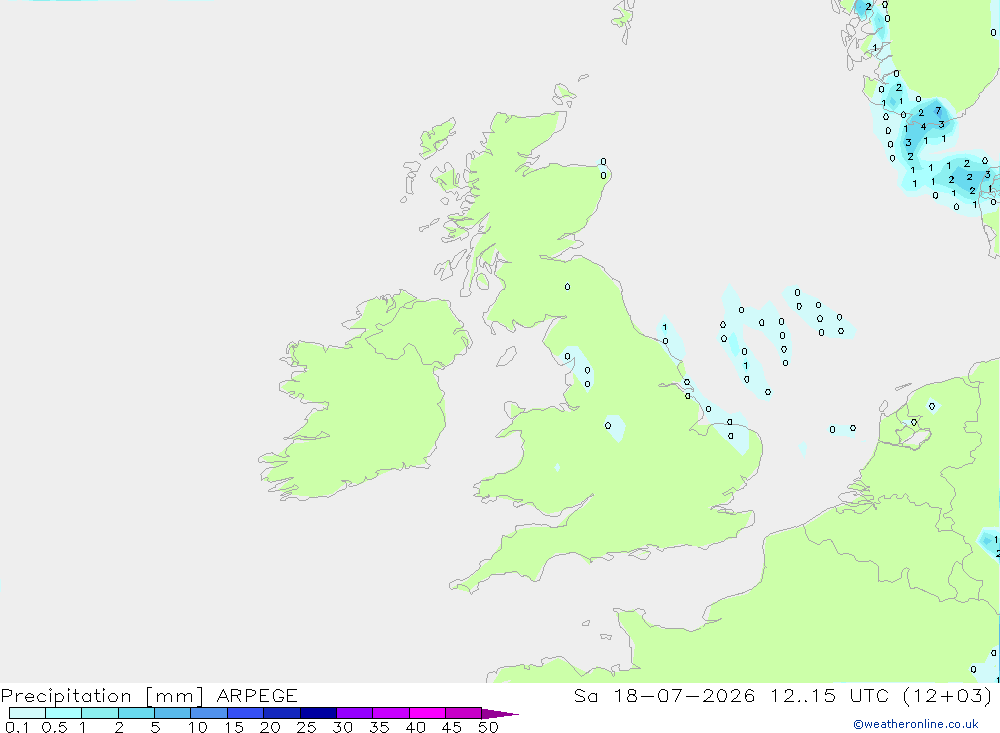
Task: Click the '4' precipitation value over Norway
Action: click(x=923, y=126)
